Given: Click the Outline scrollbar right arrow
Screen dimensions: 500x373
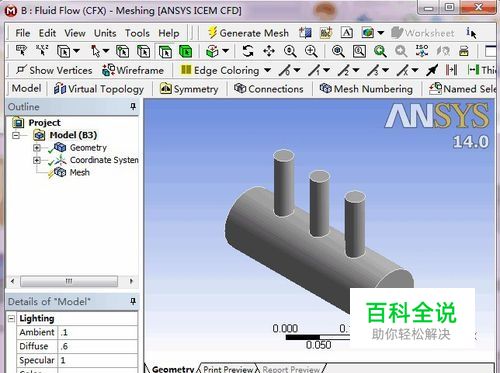Looking at the screenshot, I should (x=131, y=281).
